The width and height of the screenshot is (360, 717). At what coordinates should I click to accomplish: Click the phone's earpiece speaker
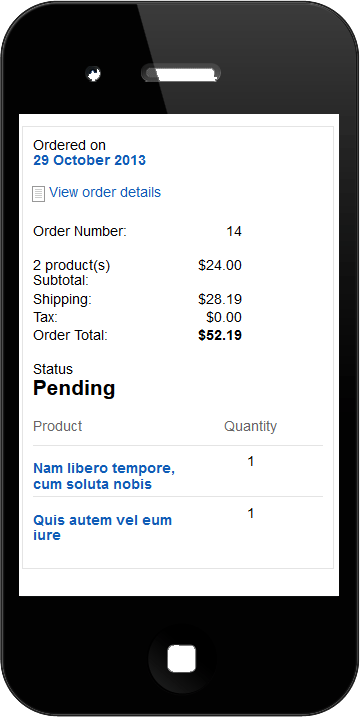pyautogui.click(x=181, y=73)
